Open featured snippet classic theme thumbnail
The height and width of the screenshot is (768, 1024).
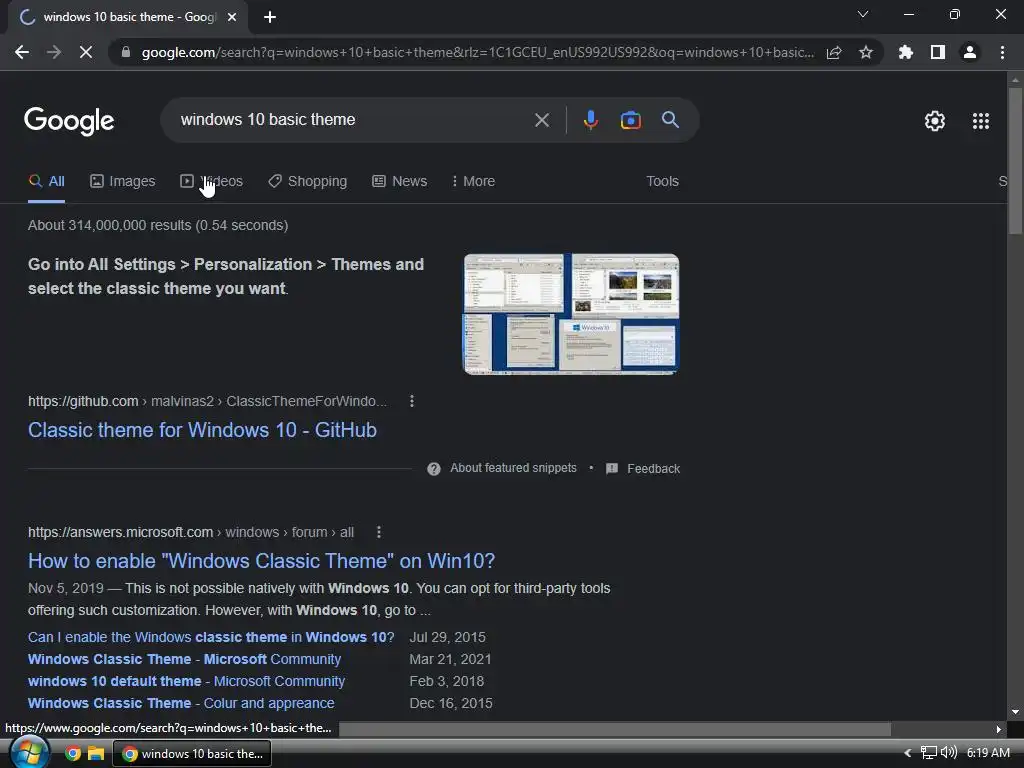(x=571, y=314)
